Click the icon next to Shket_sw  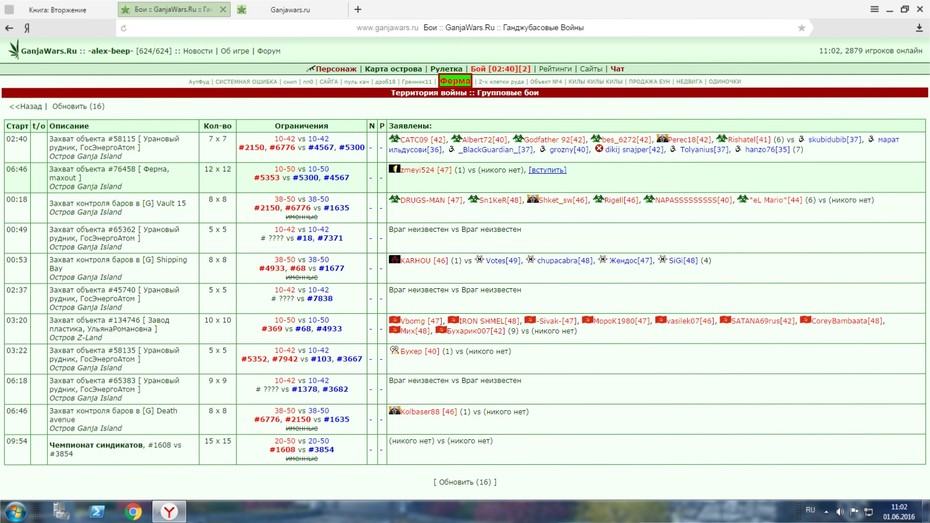click(x=533, y=199)
